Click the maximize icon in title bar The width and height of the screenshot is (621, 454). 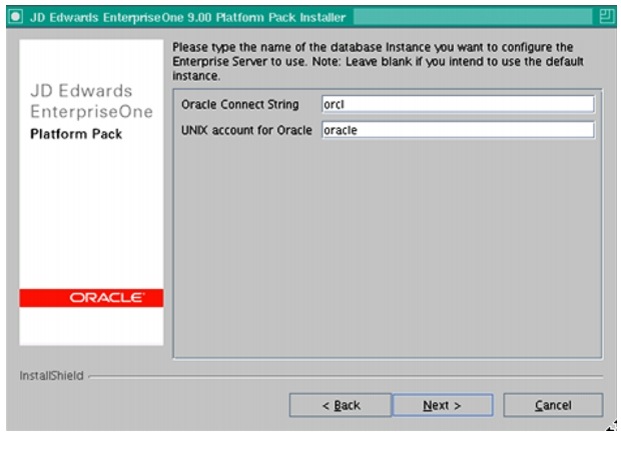(606, 17)
